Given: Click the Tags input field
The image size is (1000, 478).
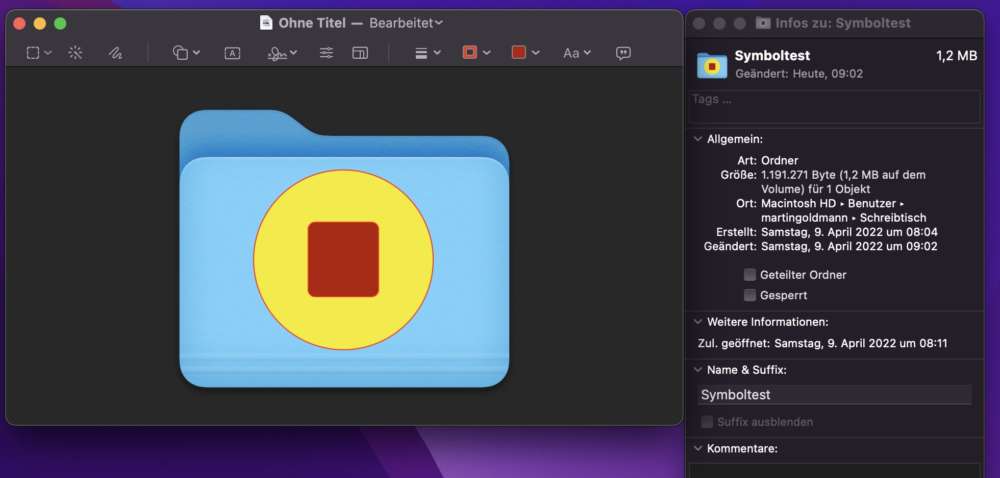Looking at the screenshot, I should coord(835,106).
